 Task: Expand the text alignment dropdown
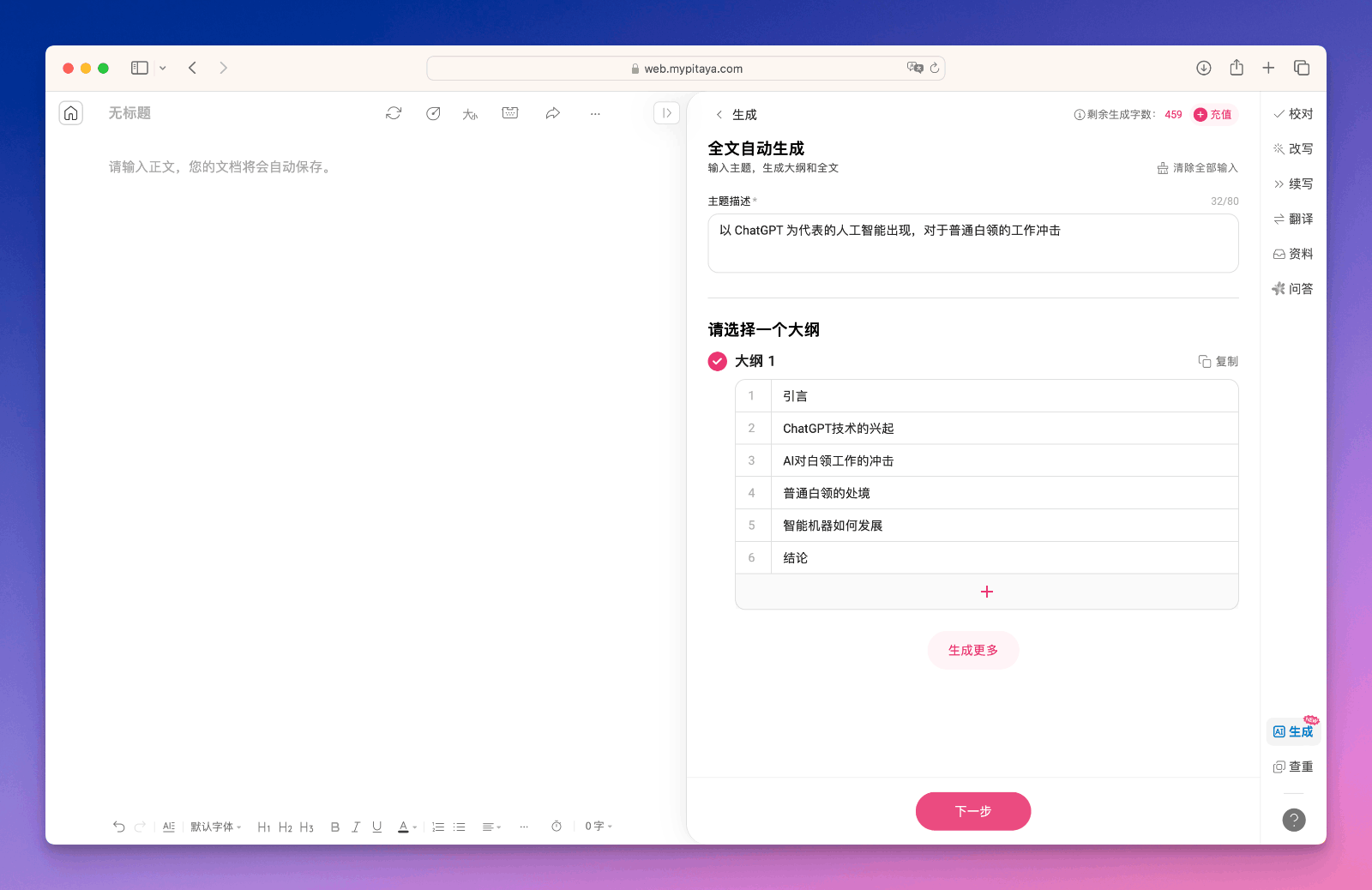491,827
